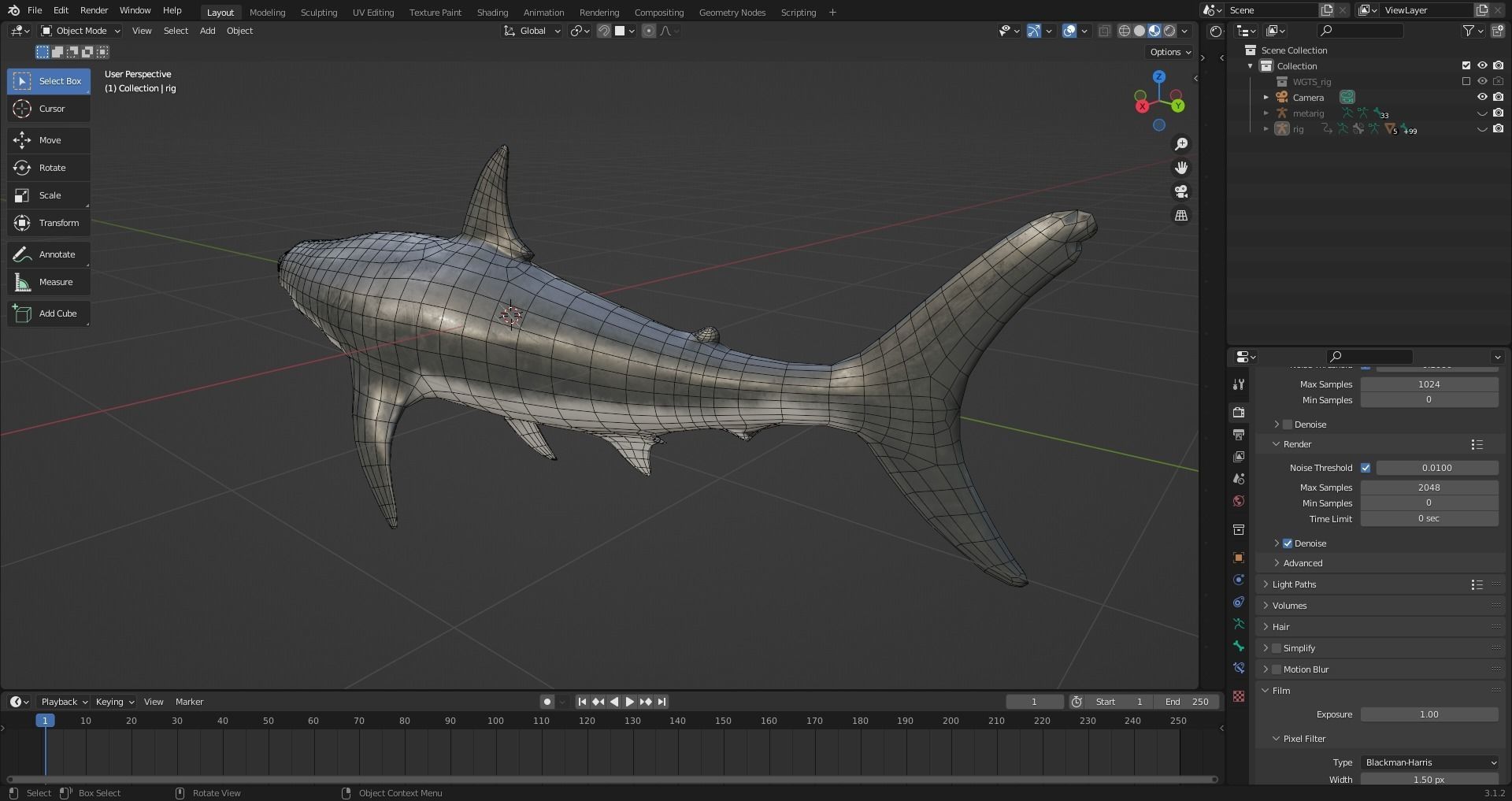Open the Object Data armature properties tab

pos(1239,624)
